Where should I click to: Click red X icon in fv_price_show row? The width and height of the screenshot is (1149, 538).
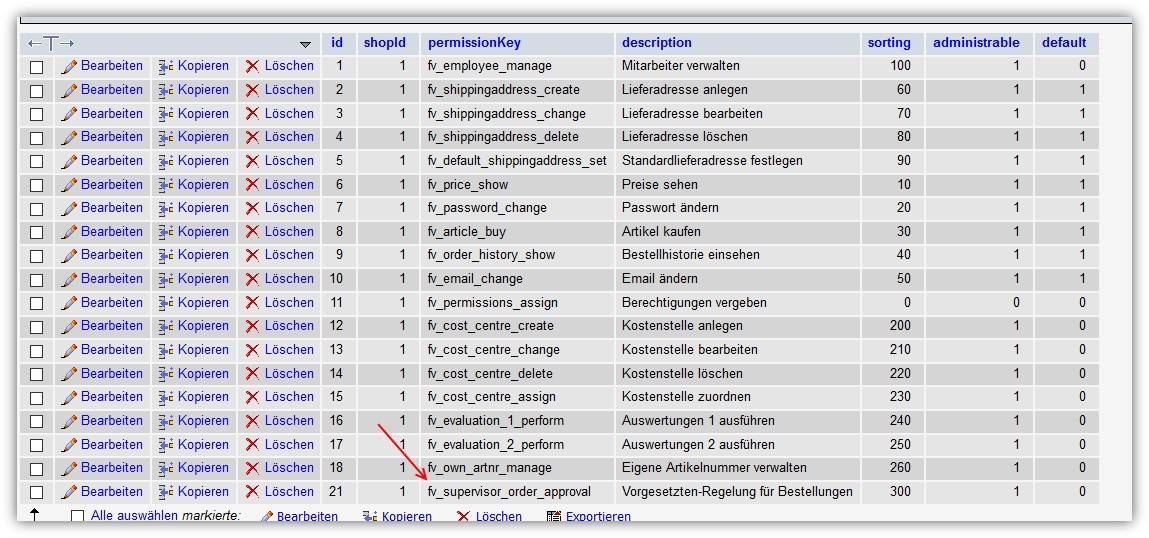point(252,185)
